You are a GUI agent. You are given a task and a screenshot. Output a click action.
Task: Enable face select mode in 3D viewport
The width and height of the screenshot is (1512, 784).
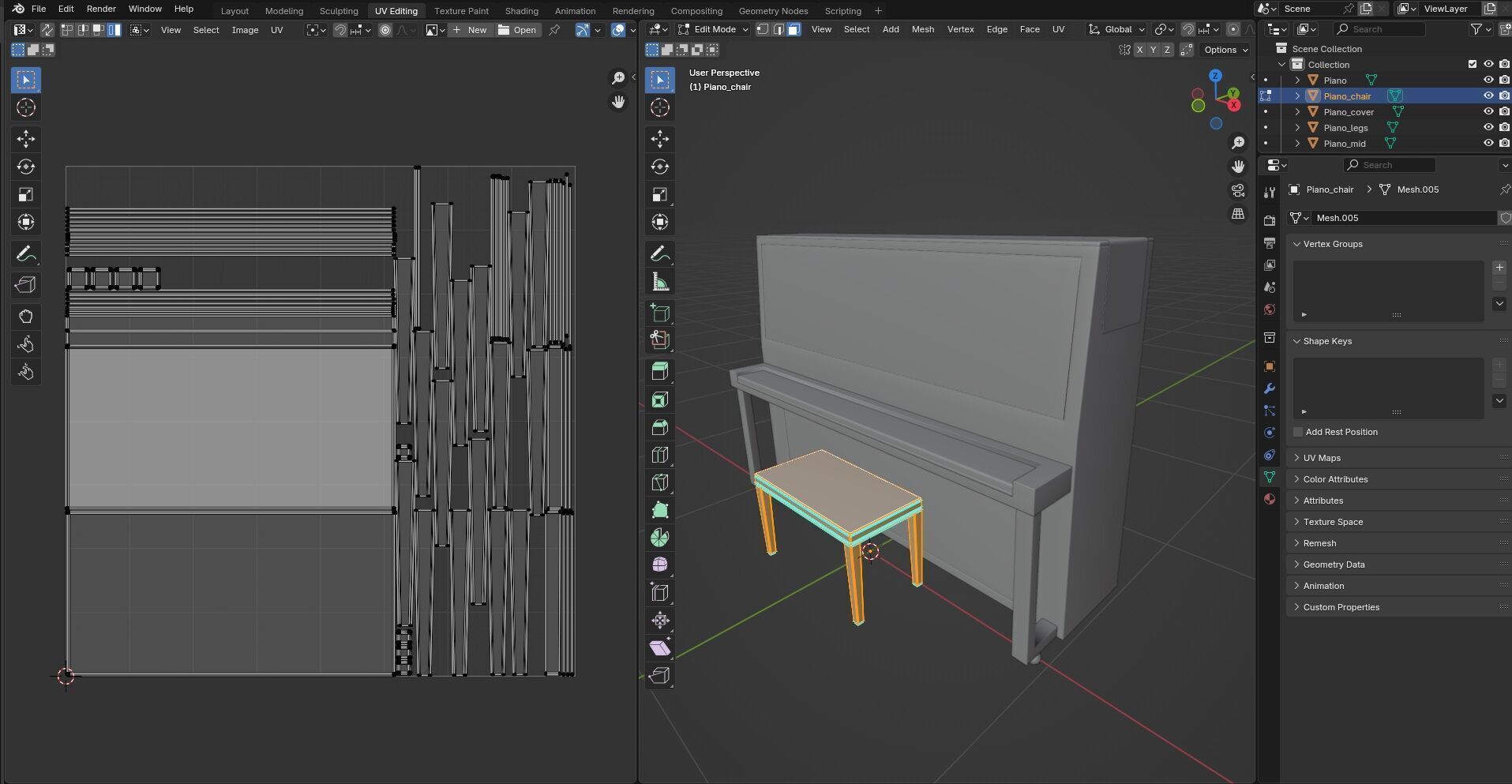(794, 29)
